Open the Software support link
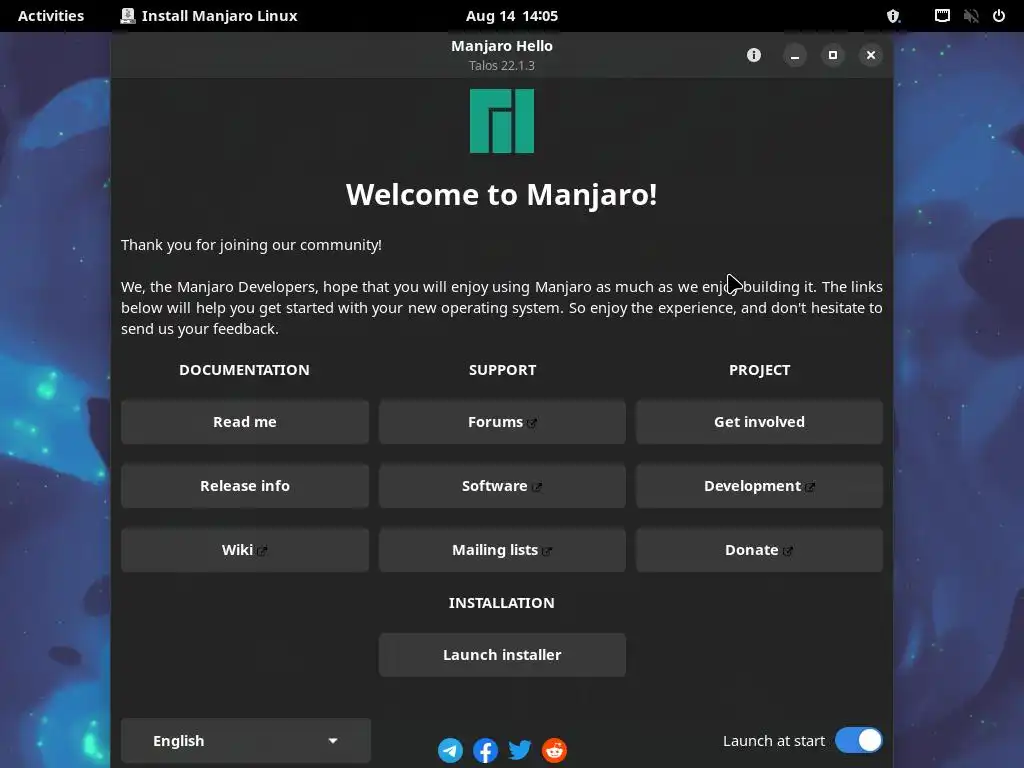 [x=502, y=486]
